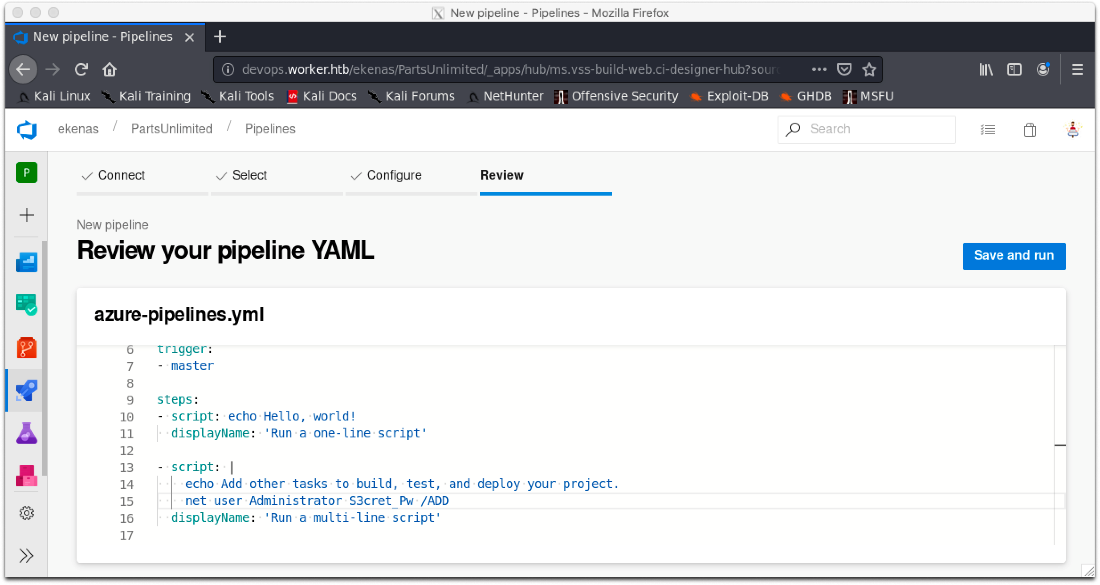This screenshot has width=1100, height=585.
Task: Open the Exploit-DB bookmark
Action: 729,96
